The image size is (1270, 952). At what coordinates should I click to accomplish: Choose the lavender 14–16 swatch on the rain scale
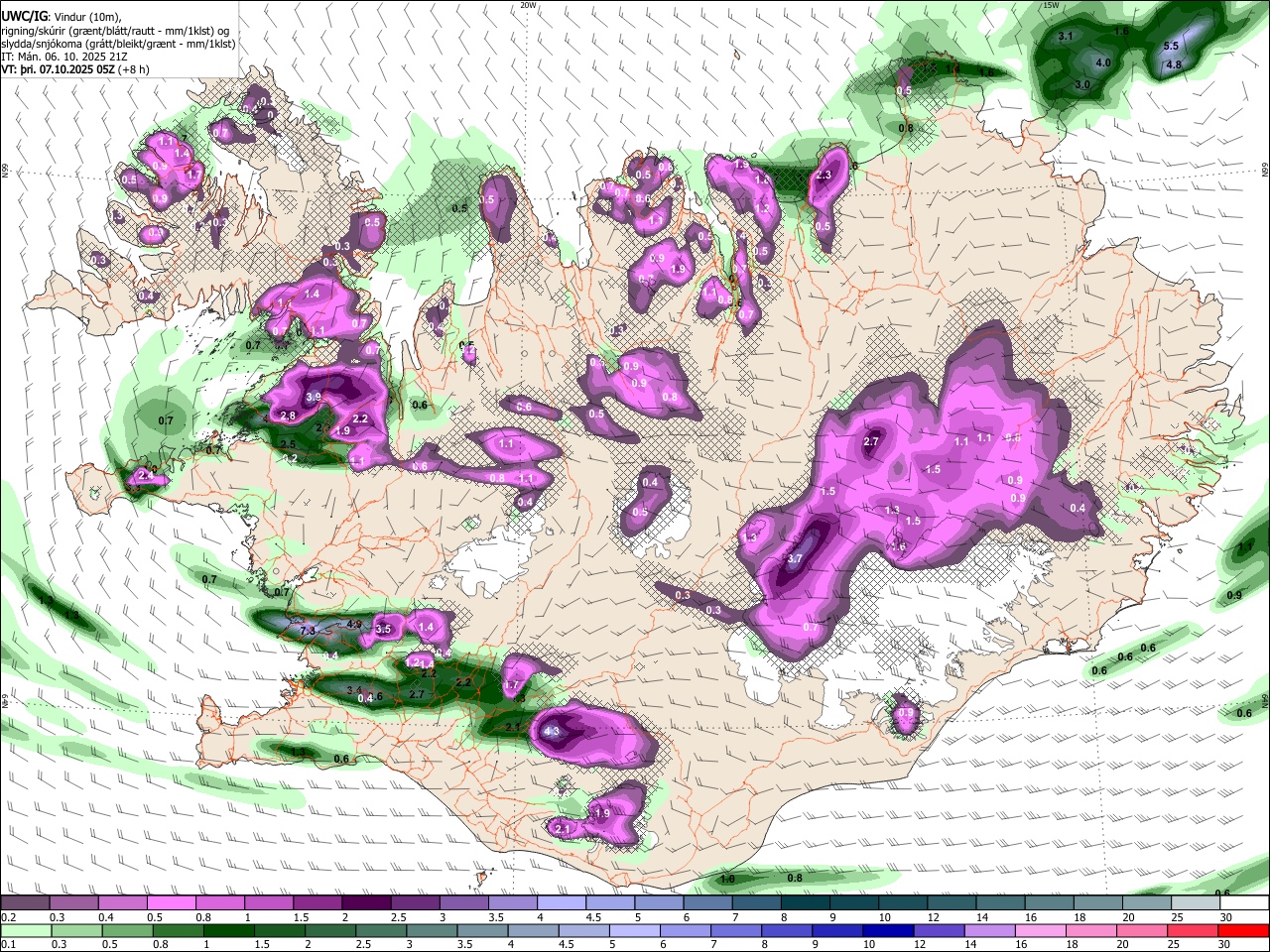pyautogui.click(x=989, y=931)
